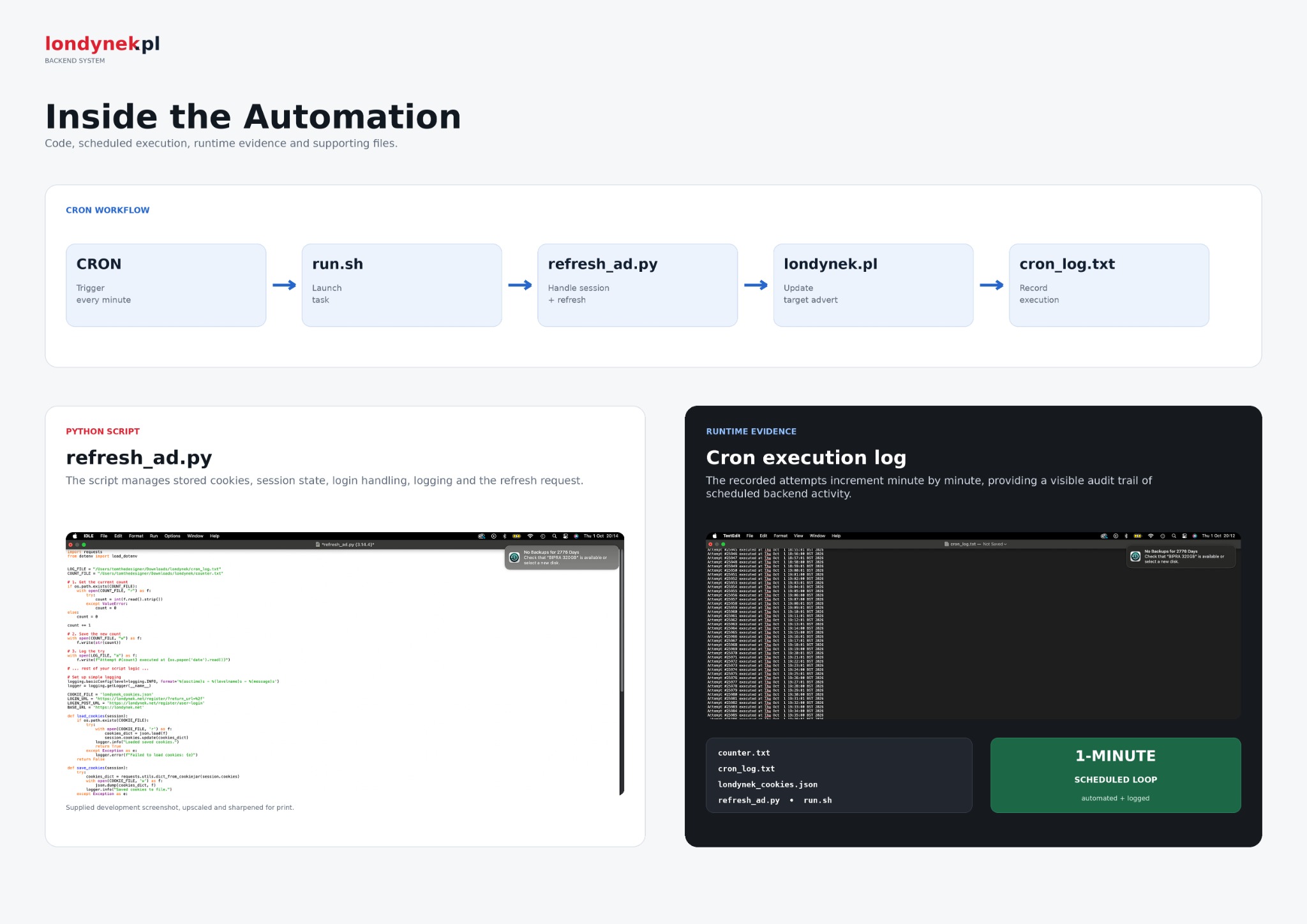Open the Options menu in IDLE

tap(172, 536)
